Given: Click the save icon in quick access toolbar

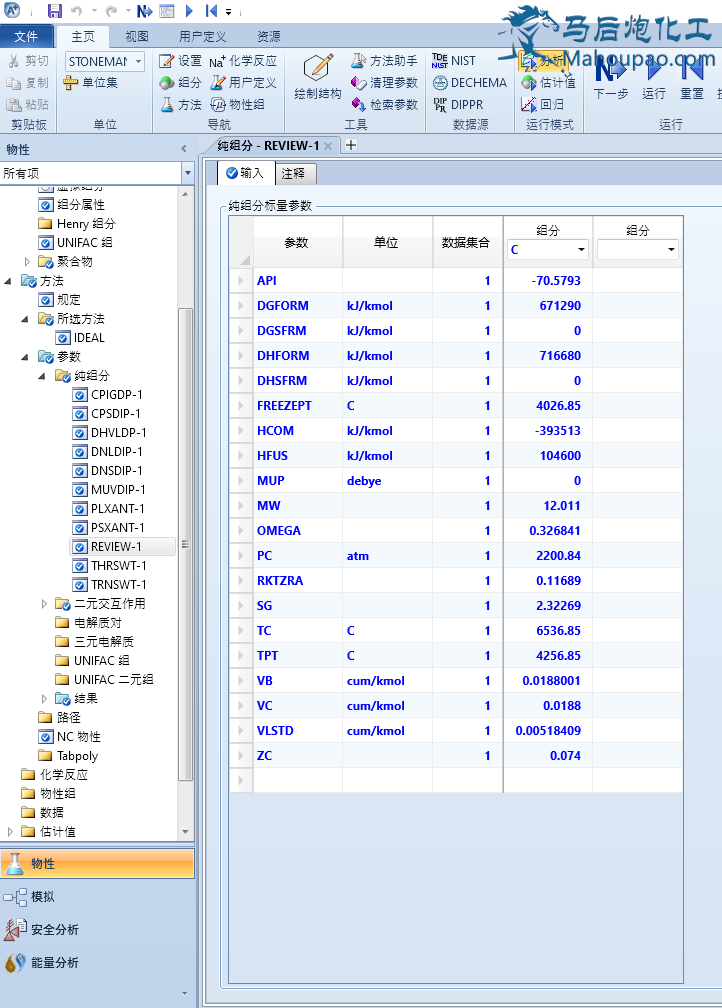Looking at the screenshot, I should 55,11.
